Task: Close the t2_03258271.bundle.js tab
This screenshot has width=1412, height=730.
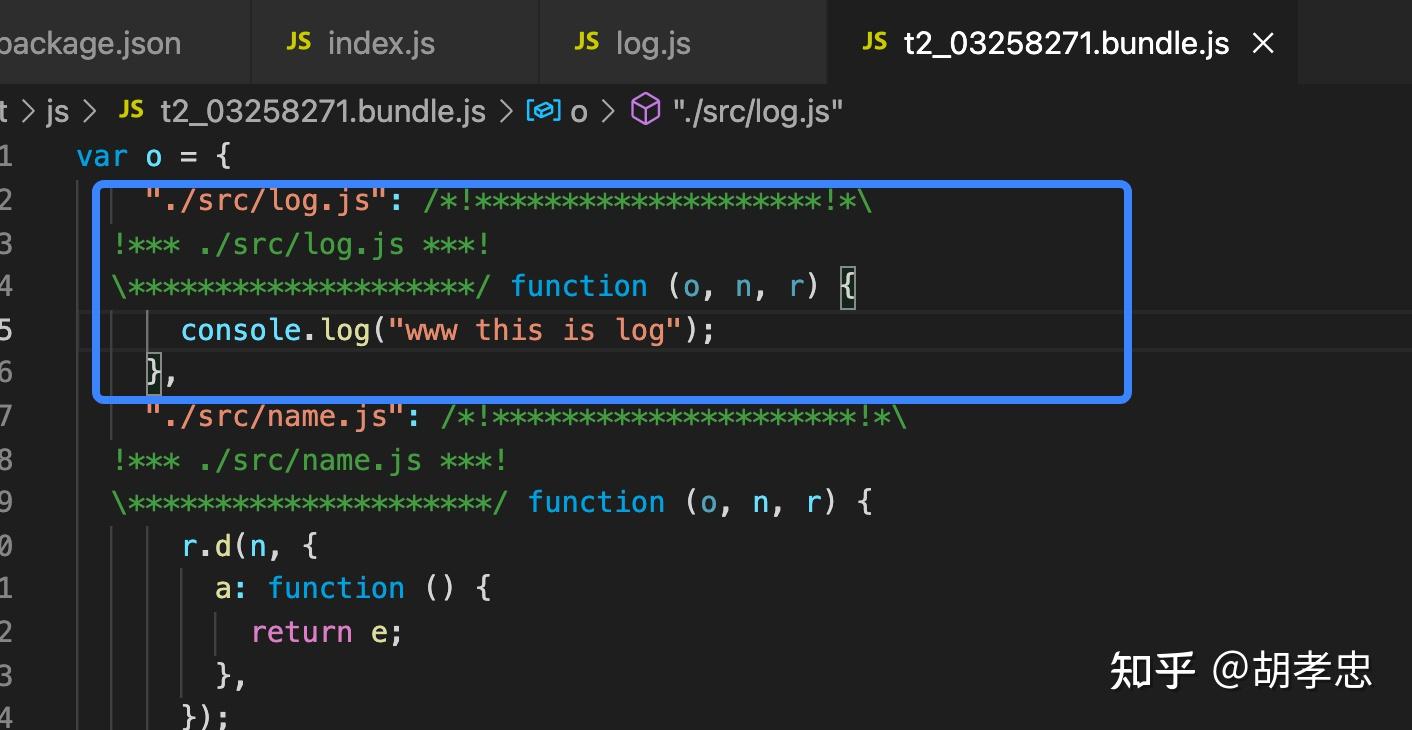Action: (1263, 42)
